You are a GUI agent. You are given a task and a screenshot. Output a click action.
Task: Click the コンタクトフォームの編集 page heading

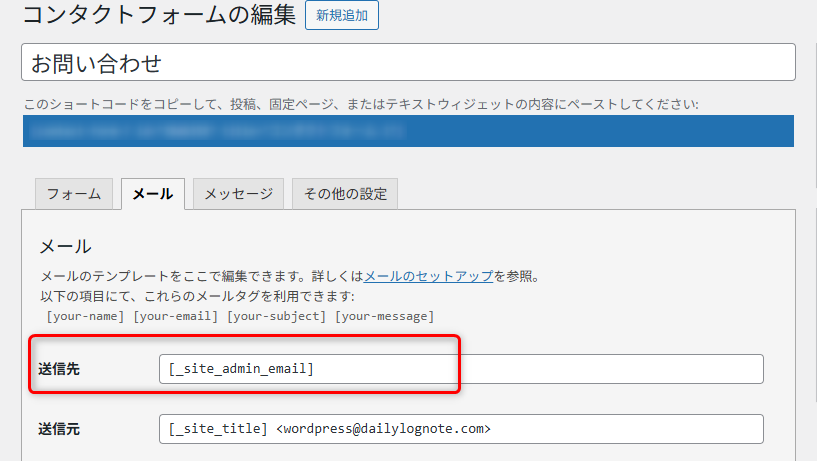click(158, 16)
